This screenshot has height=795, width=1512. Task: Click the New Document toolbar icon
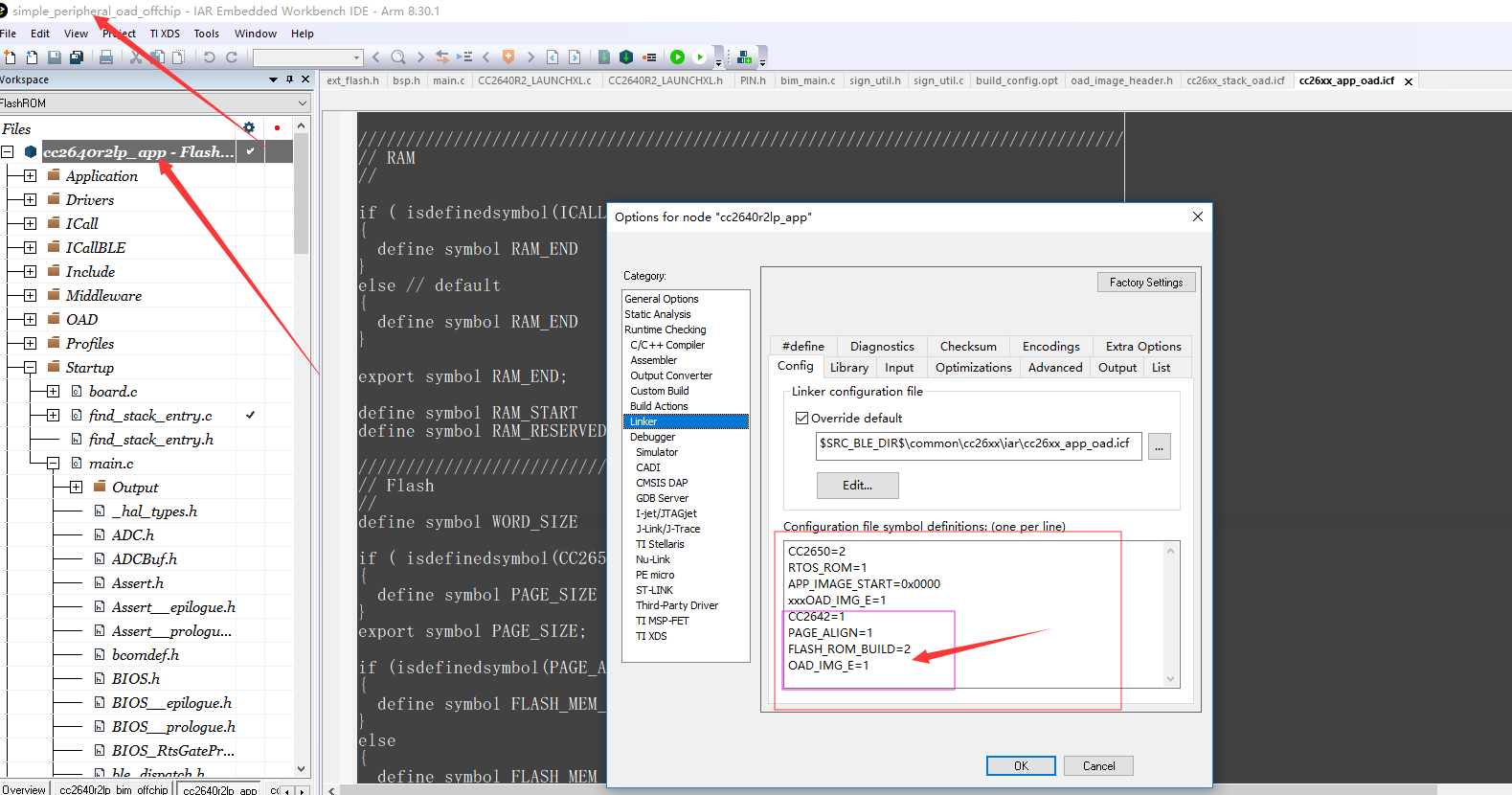10,57
